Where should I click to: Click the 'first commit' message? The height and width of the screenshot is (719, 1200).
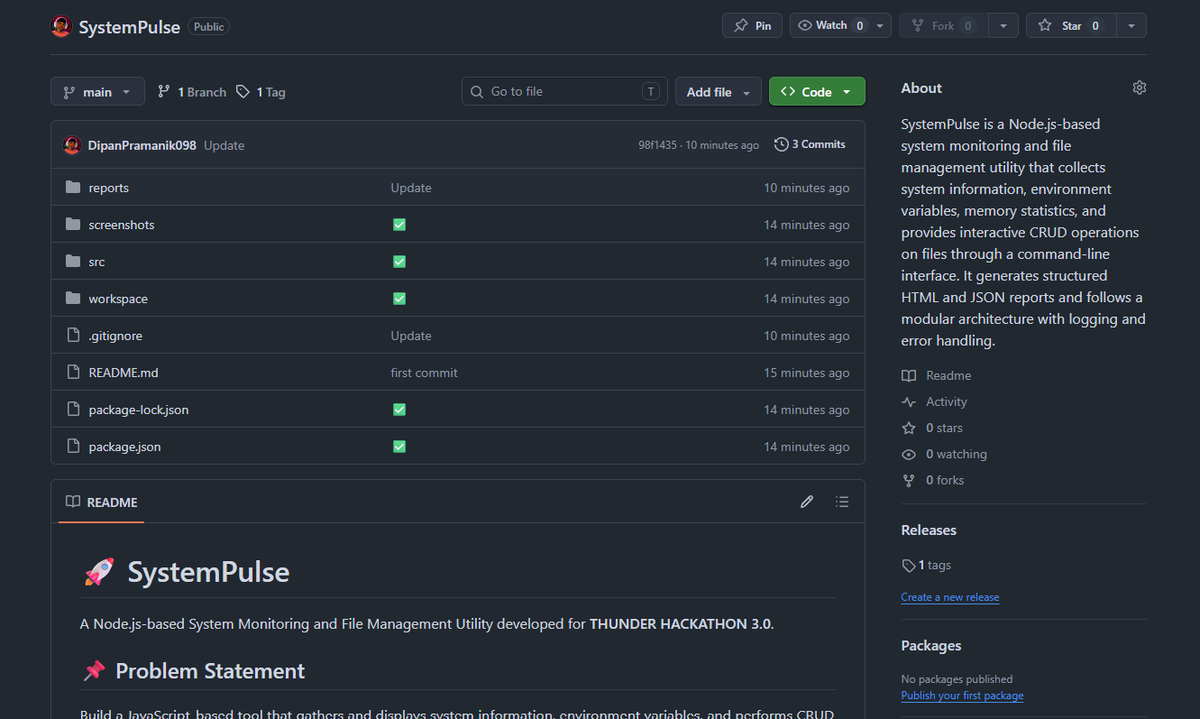[424, 373]
